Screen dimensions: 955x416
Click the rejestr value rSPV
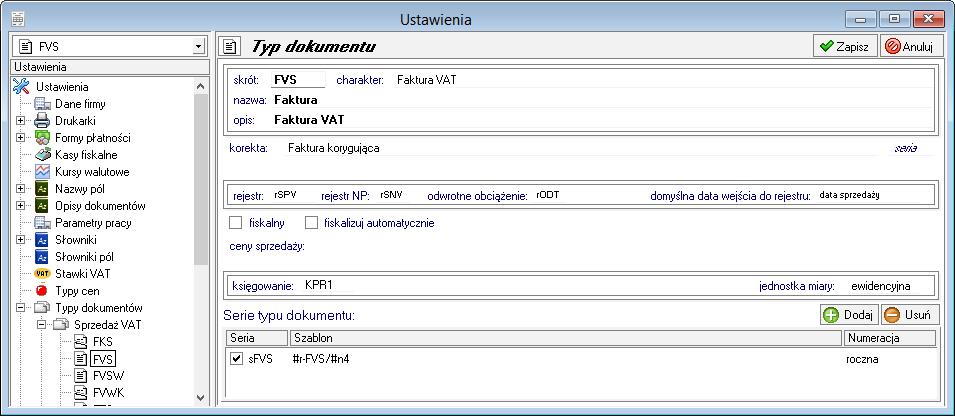point(285,195)
